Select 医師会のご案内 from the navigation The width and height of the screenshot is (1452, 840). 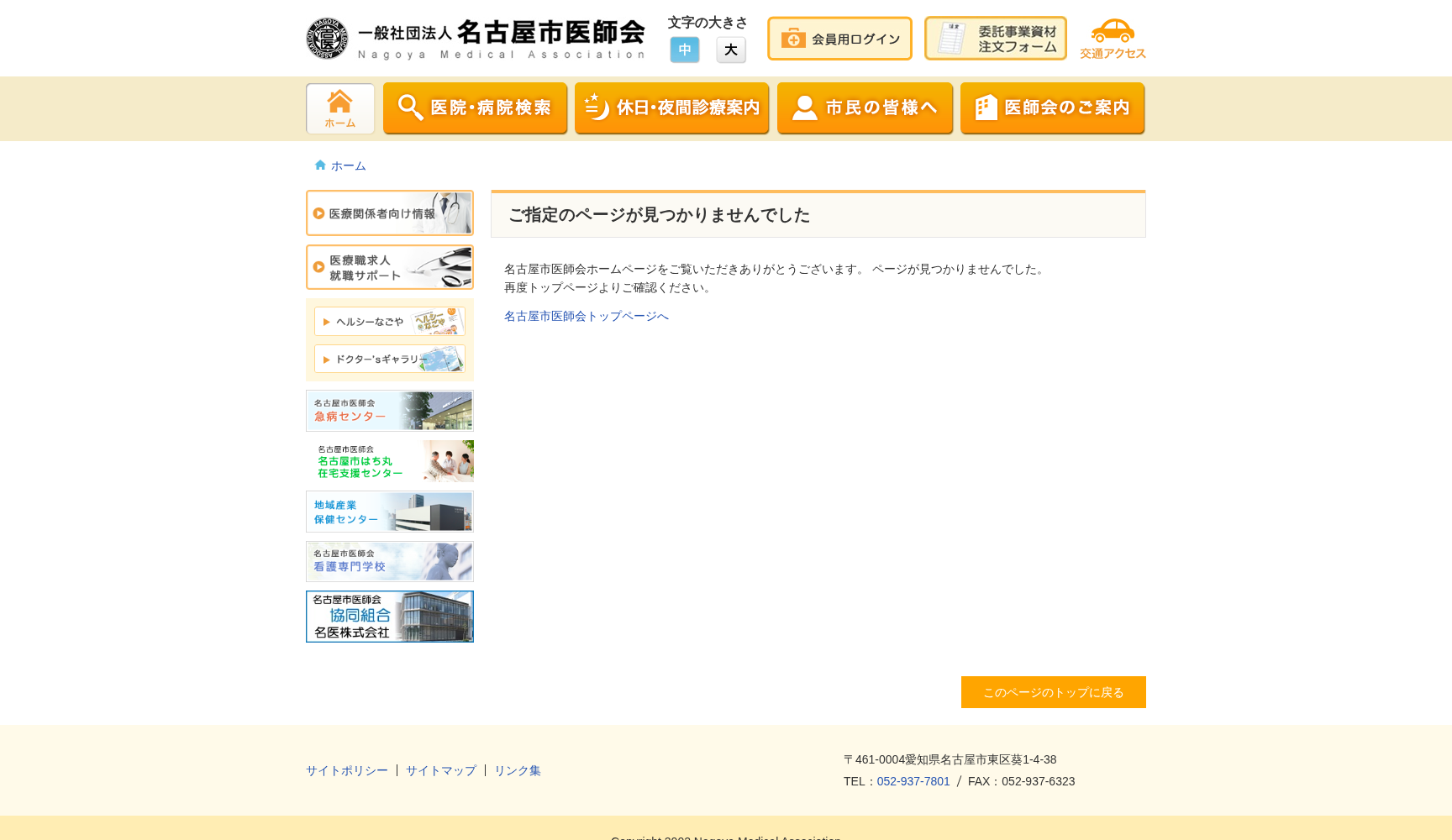[1052, 108]
